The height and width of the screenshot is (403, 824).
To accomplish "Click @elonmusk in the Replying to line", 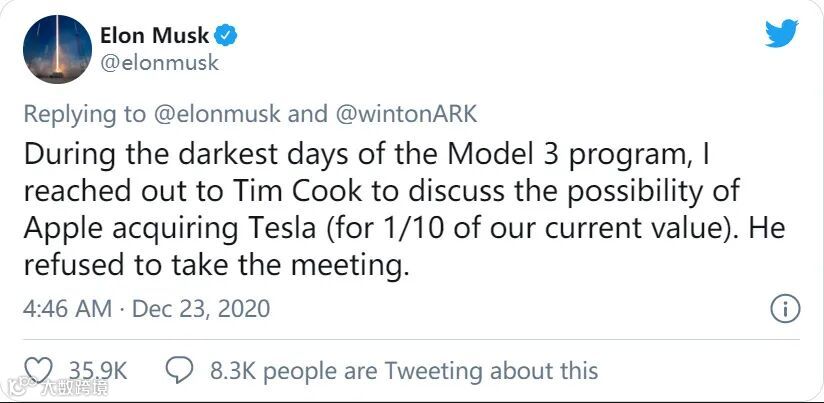I will click(216, 114).
